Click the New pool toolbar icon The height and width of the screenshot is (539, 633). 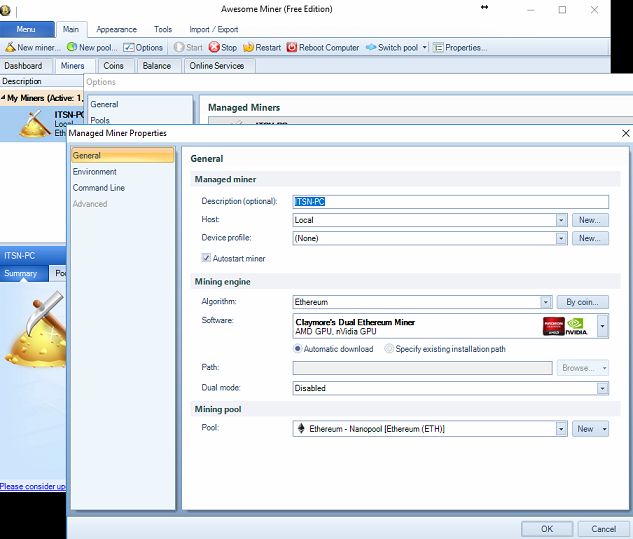[x=72, y=47]
